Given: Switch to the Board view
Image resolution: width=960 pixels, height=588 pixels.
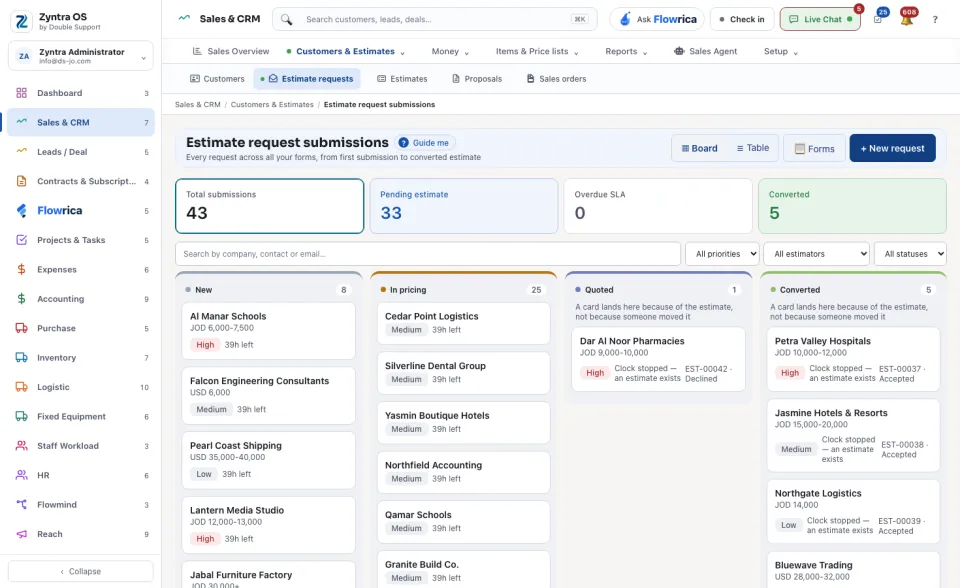Looking at the screenshot, I should (700, 148).
